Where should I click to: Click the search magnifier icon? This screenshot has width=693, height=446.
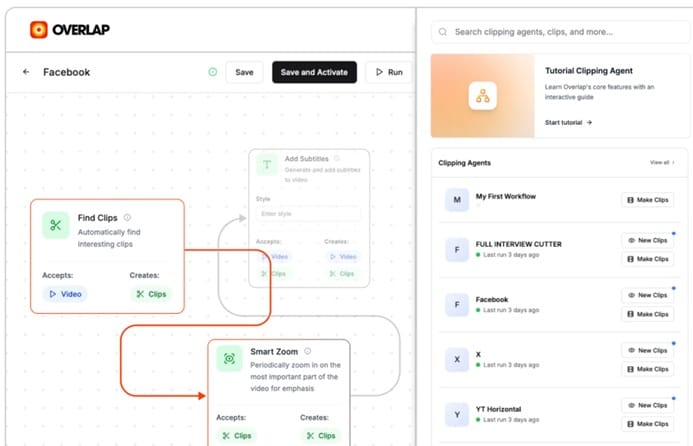pos(442,32)
